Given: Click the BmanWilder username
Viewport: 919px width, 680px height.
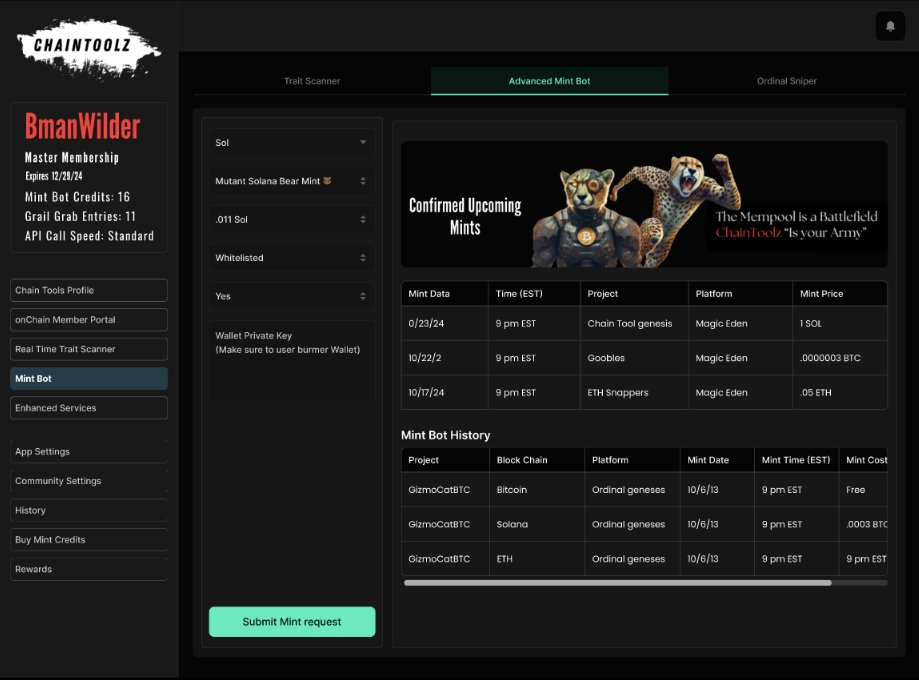Looking at the screenshot, I should coord(83,126).
